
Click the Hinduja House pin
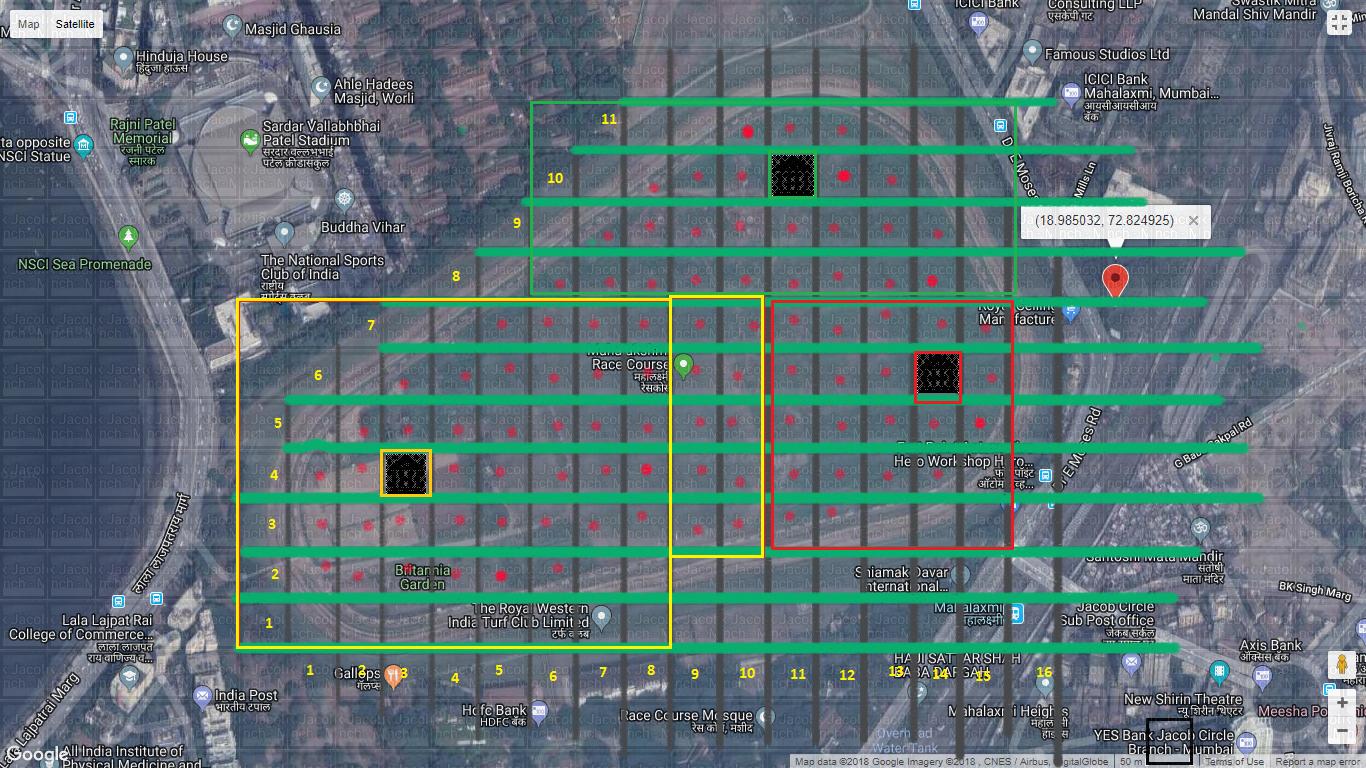123,56
